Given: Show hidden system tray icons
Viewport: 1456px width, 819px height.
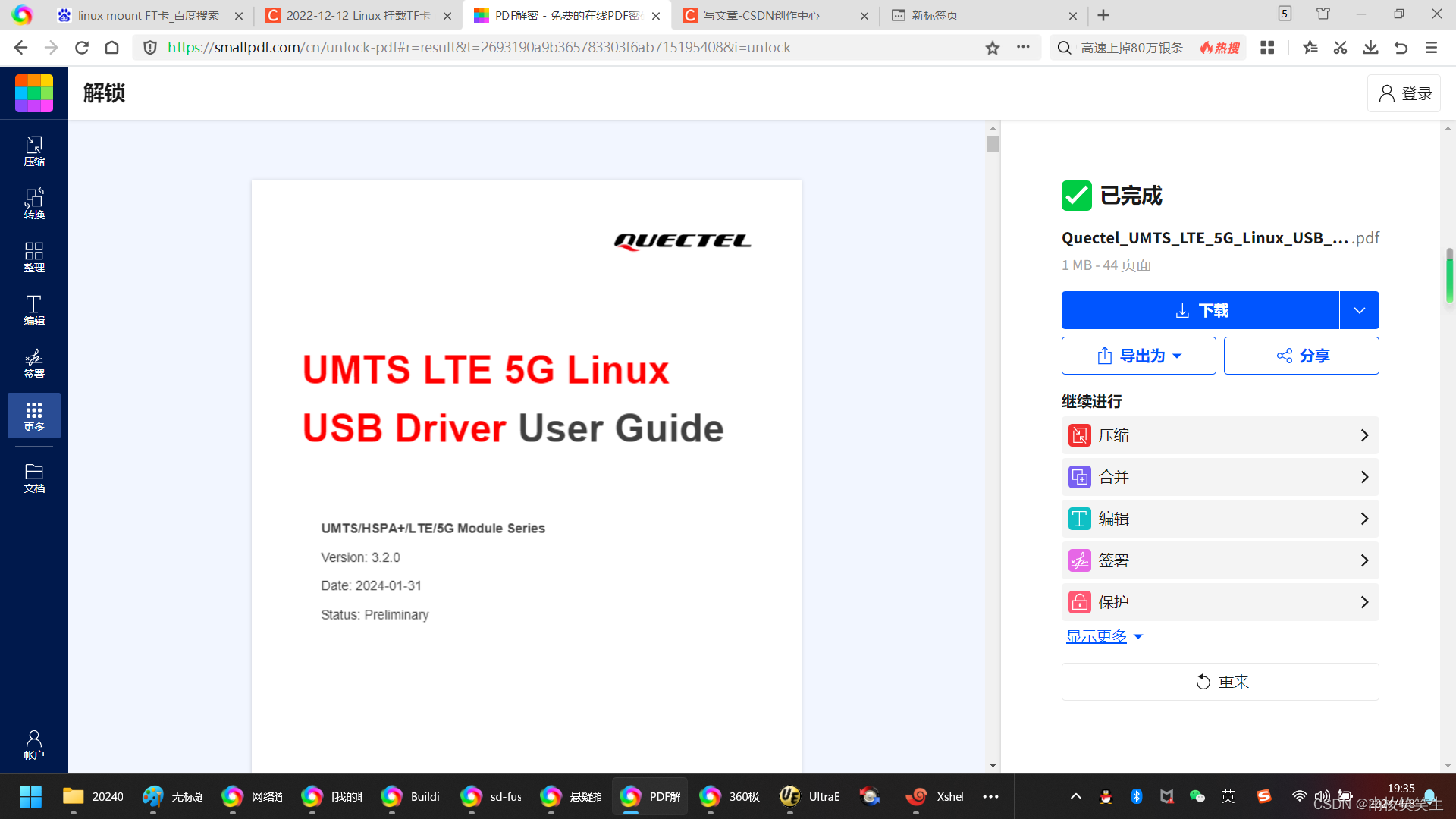Looking at the screenshot, I should pyautogui.click(x=1076, y=796).
